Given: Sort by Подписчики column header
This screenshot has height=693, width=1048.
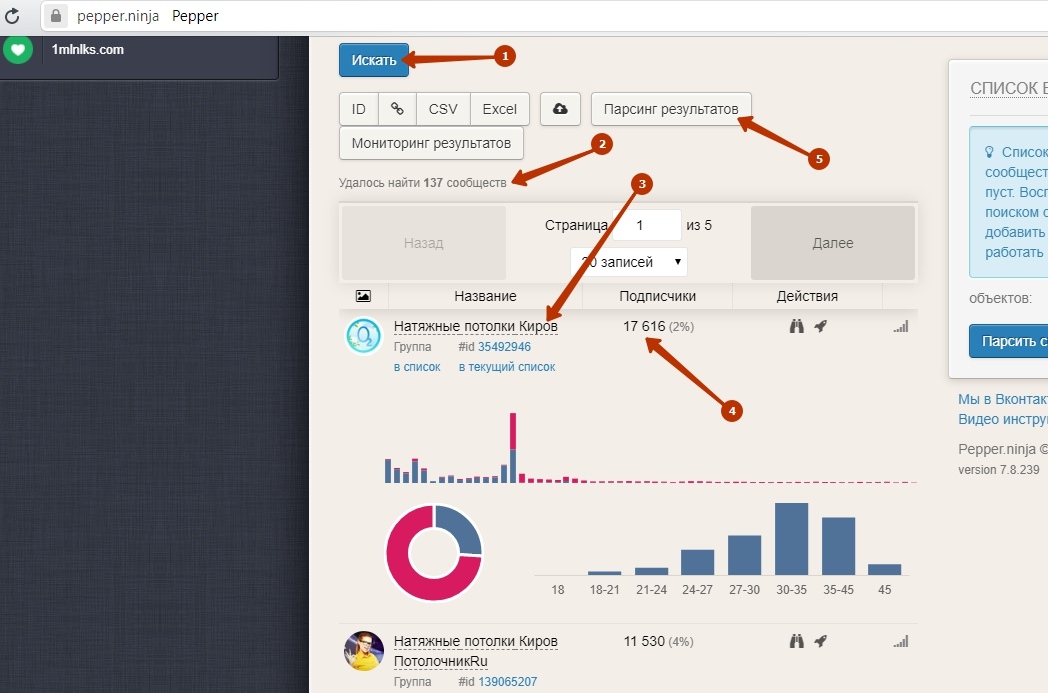Looking at the screenshot, I should pyautogui.click(x=658, y=296).
